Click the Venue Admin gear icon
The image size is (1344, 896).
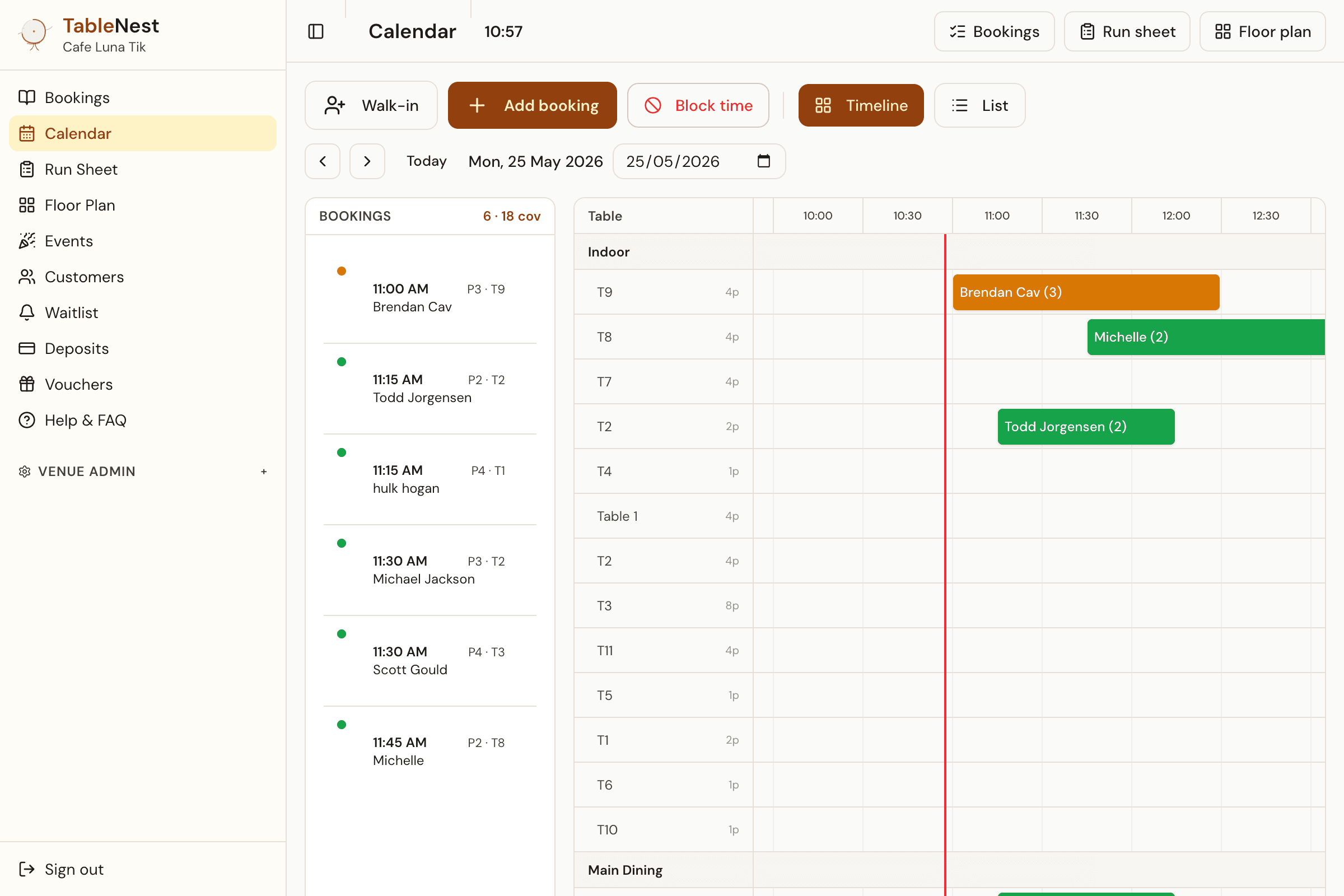pos(25,472)
